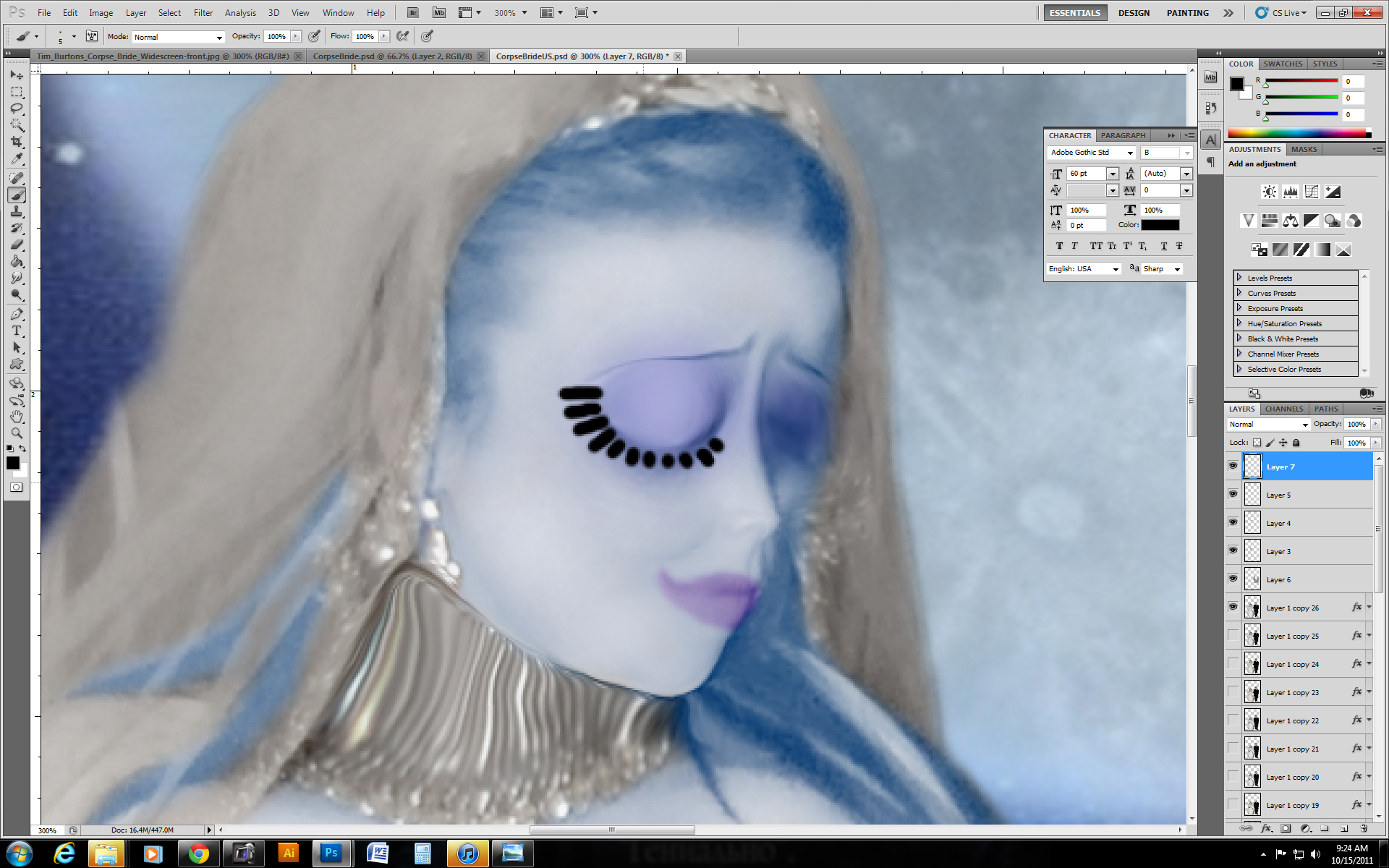Open the brush Mode dropdown
This screenshot has width=1389, height=868.
tap(178, 37)
